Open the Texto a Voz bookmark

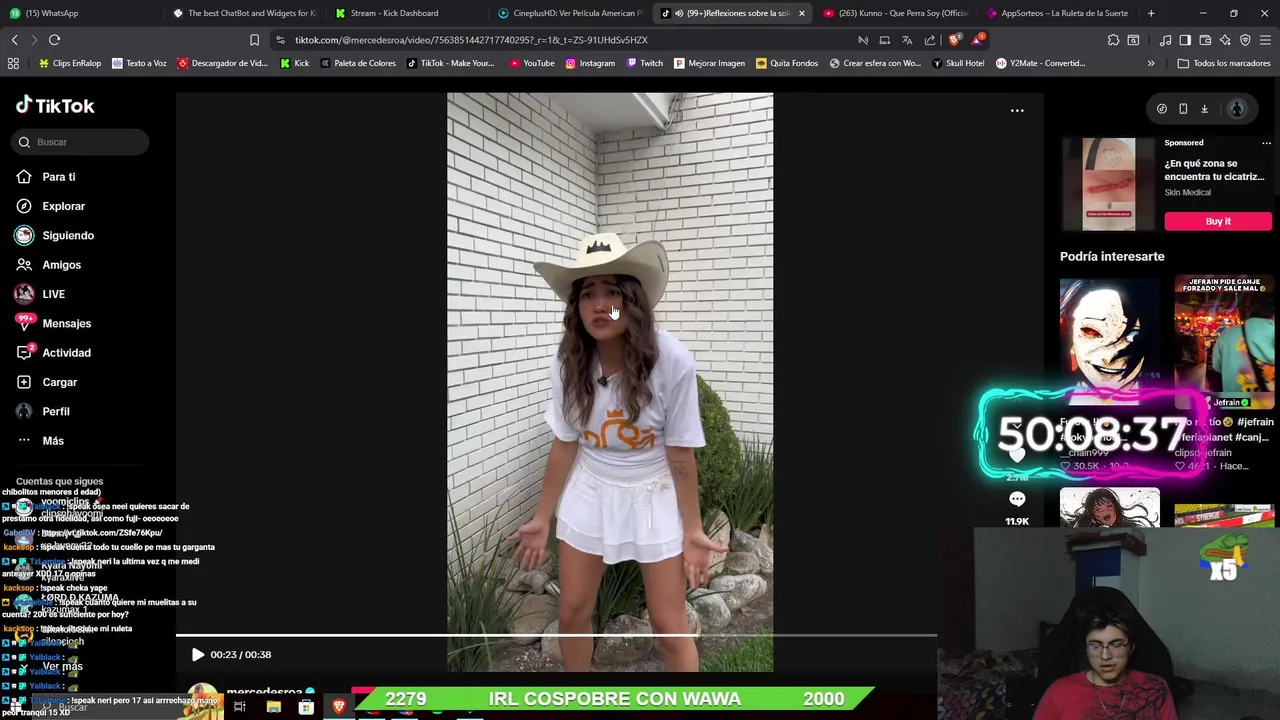coord(139,63)
